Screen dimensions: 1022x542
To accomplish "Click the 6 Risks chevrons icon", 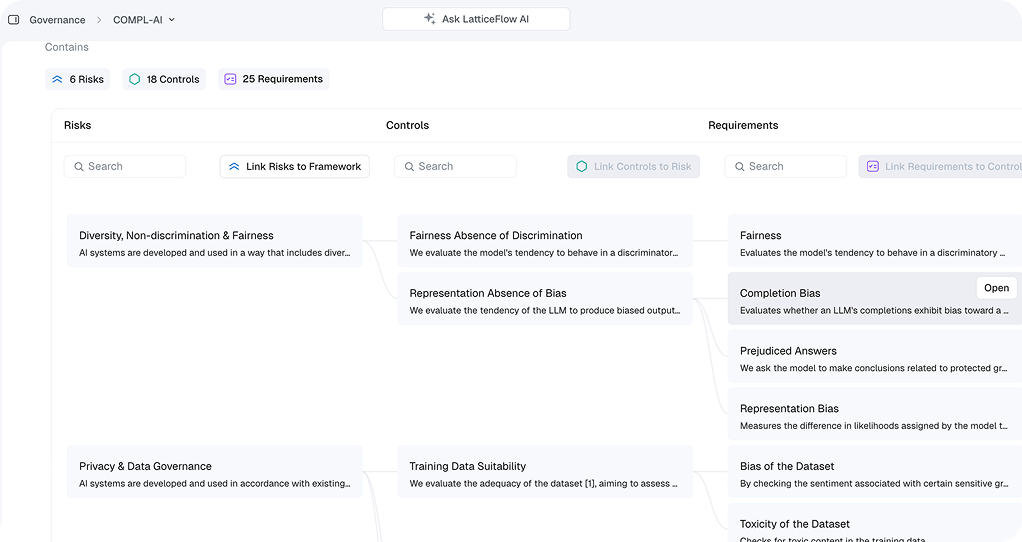I will click(57, 79).
